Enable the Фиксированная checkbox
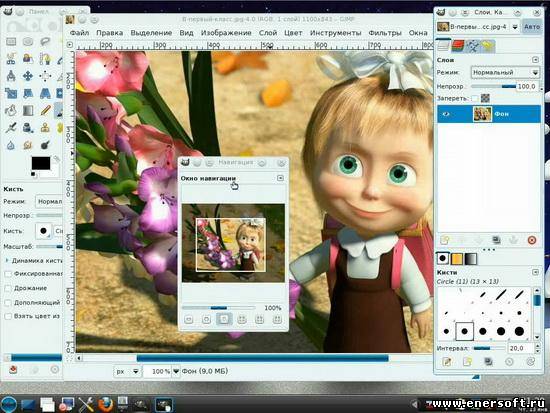 (x=8, y=273)
